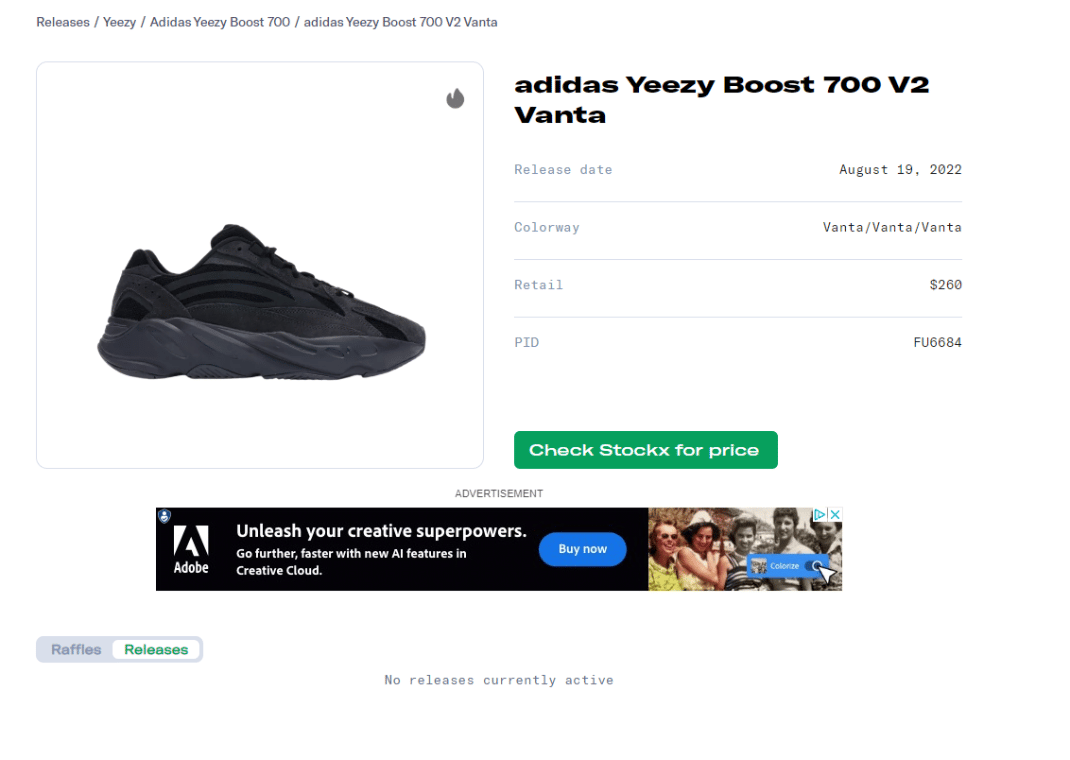Select the Releases tab
Image resolution: width=1070 pixels, height=760 pixels.
tap(156, 650)
